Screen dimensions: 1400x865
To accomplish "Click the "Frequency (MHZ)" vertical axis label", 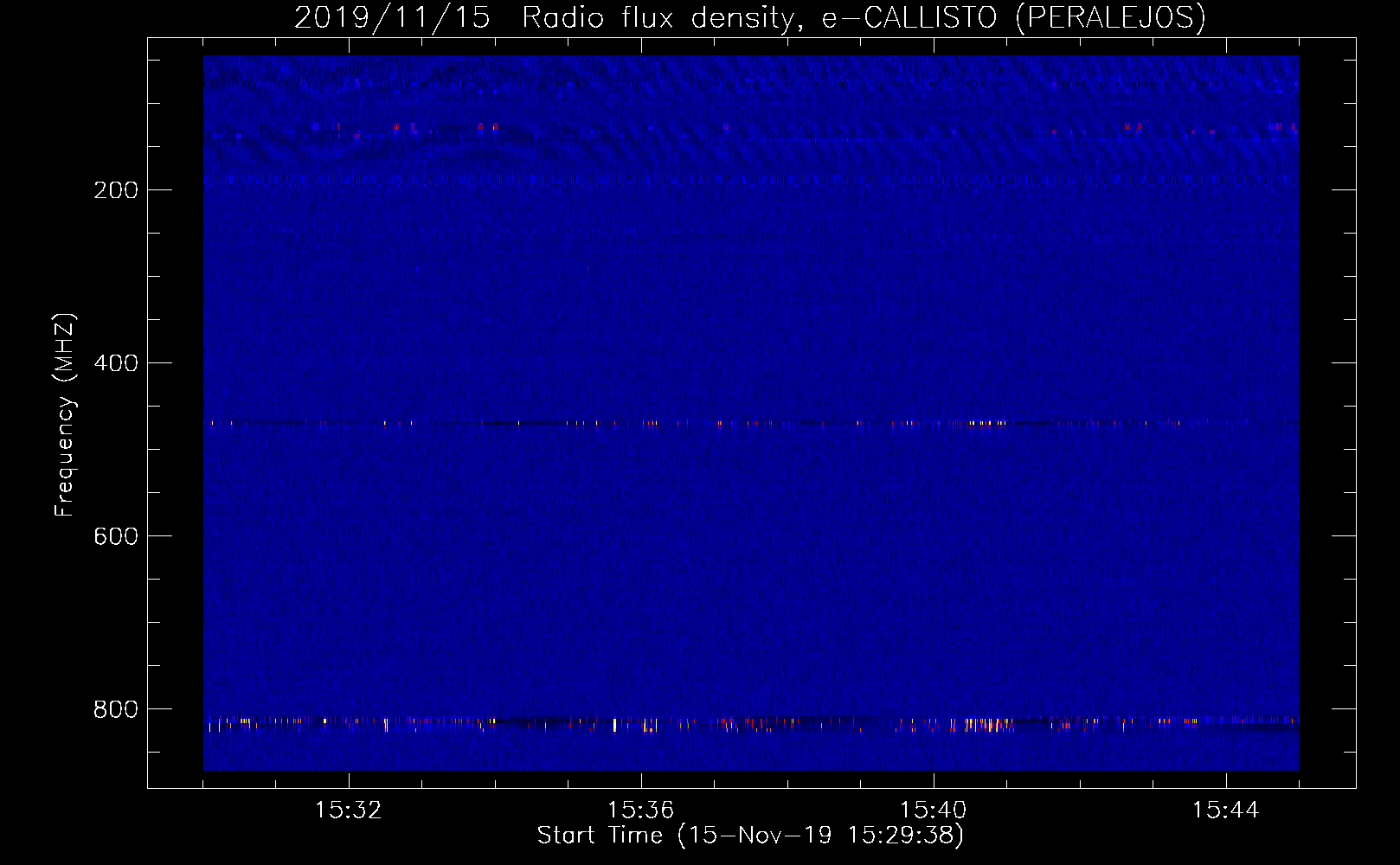I will coord(65,415).
